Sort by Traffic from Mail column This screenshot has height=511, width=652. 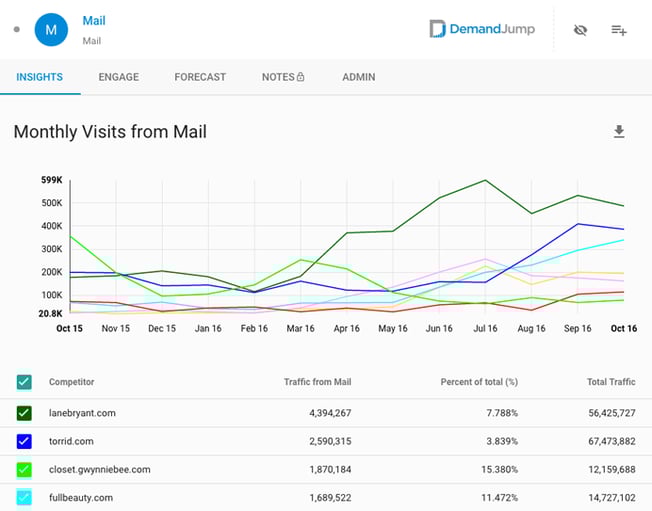(x=317, y=382)
